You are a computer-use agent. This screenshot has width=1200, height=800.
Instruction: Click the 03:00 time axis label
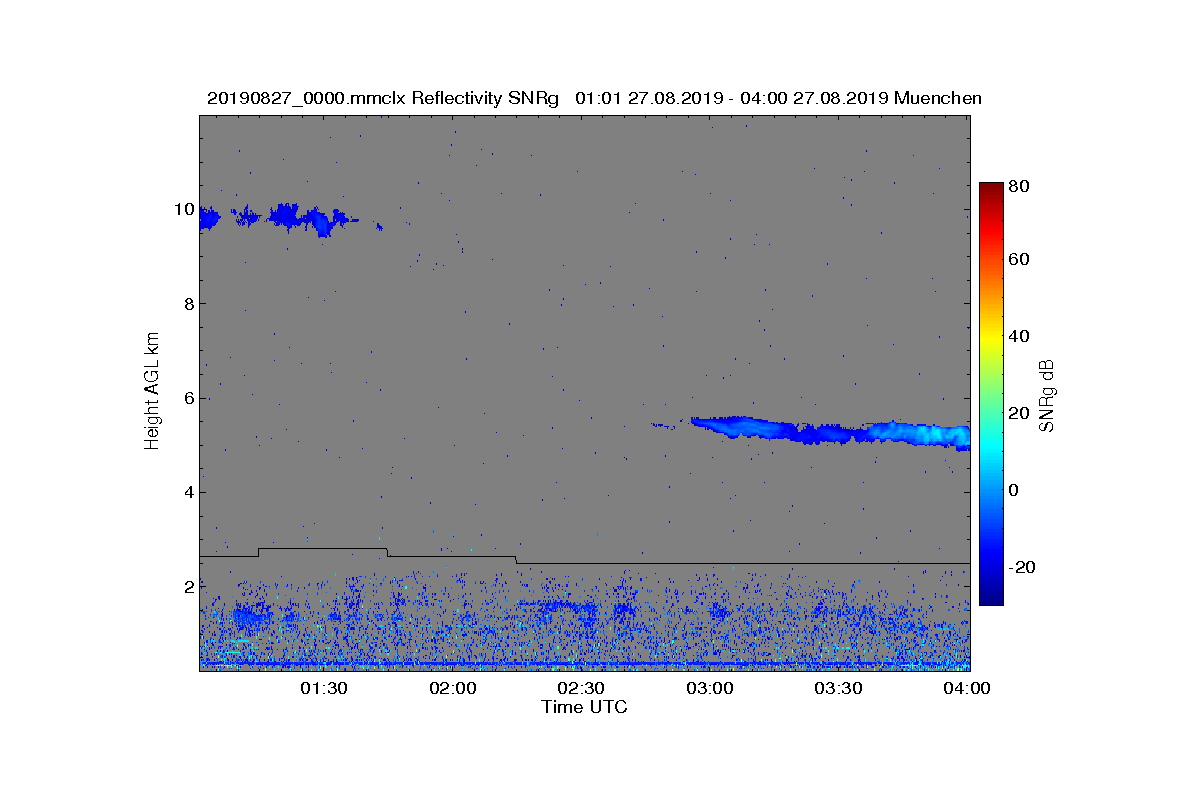710,688
